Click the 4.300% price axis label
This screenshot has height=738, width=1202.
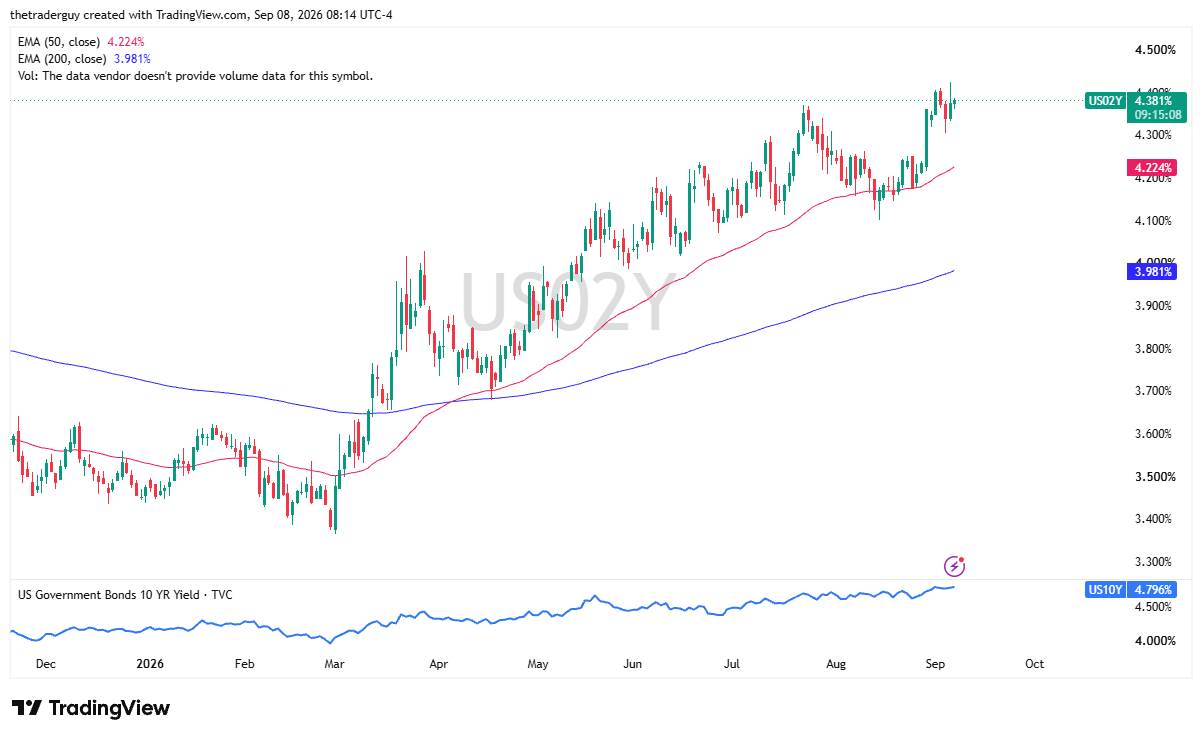1154,135
